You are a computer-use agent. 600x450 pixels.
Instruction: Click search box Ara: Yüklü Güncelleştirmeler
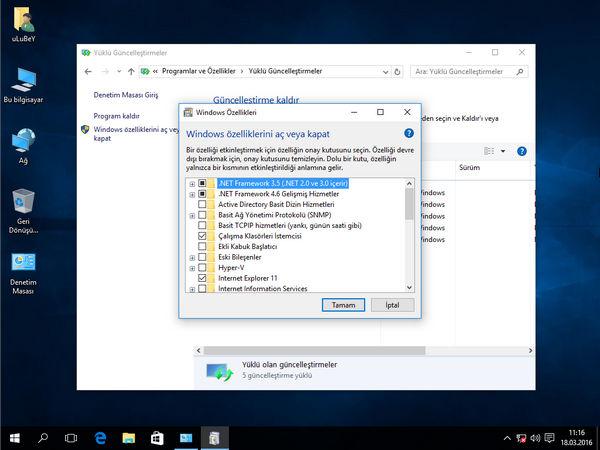469,72
